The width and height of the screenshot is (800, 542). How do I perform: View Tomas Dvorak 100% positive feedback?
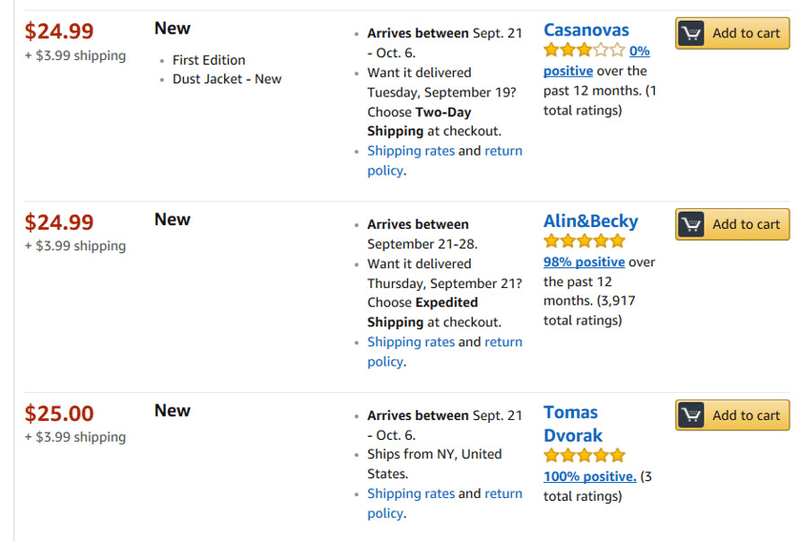pos(590,476)
